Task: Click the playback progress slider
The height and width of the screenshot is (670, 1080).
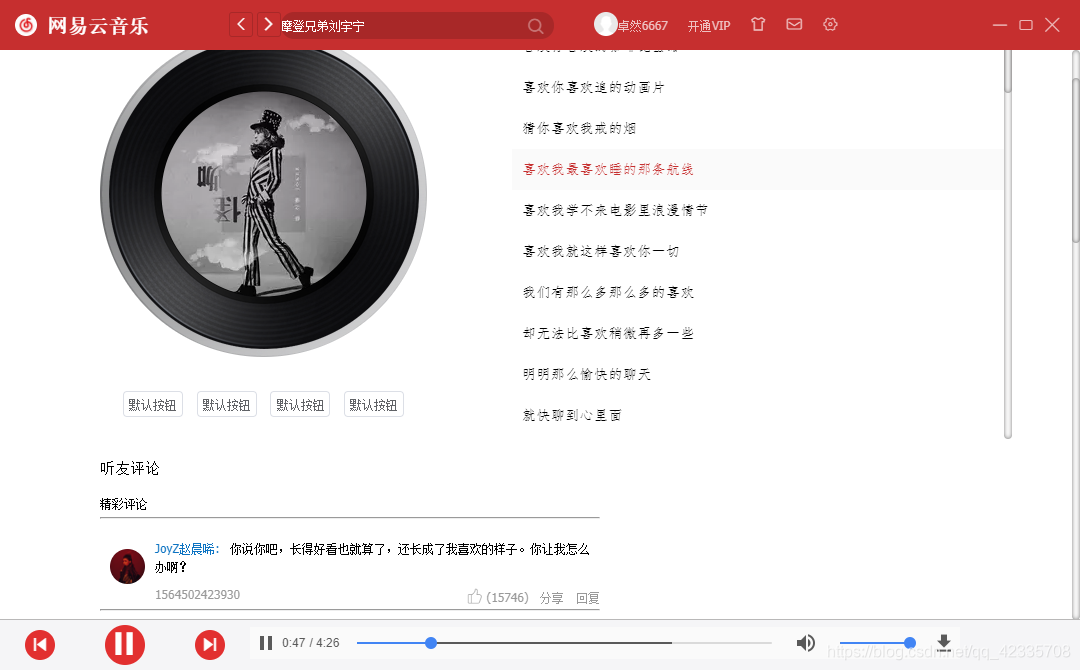Action: click(x=564, y=642)
